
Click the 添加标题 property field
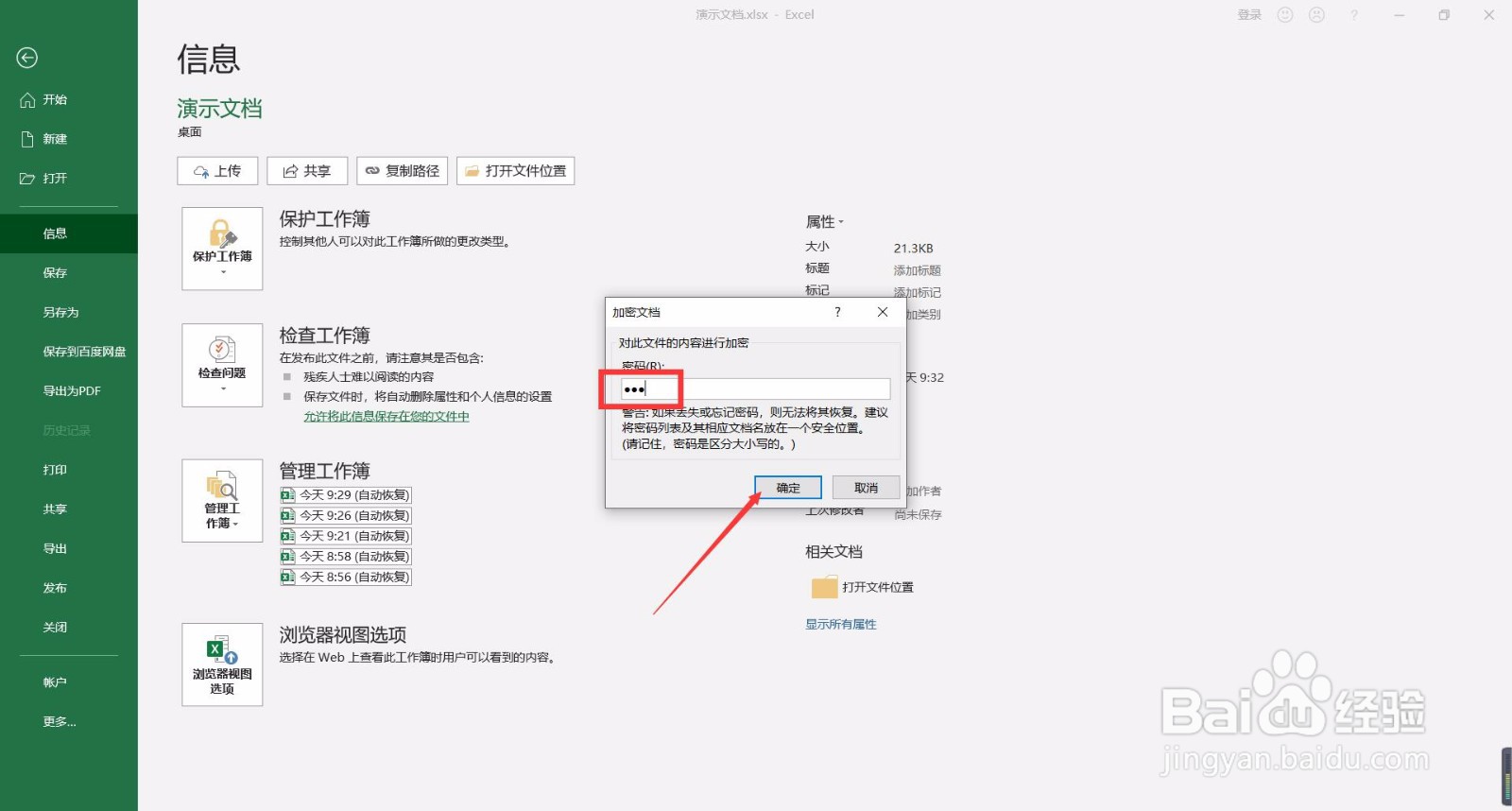click(918, 270)
